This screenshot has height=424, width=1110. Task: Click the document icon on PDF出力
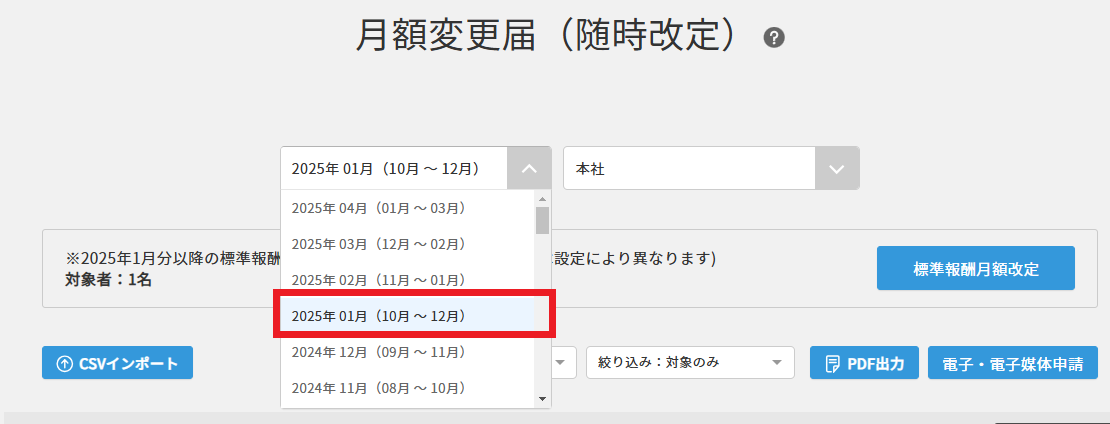[x=832, y=363]
